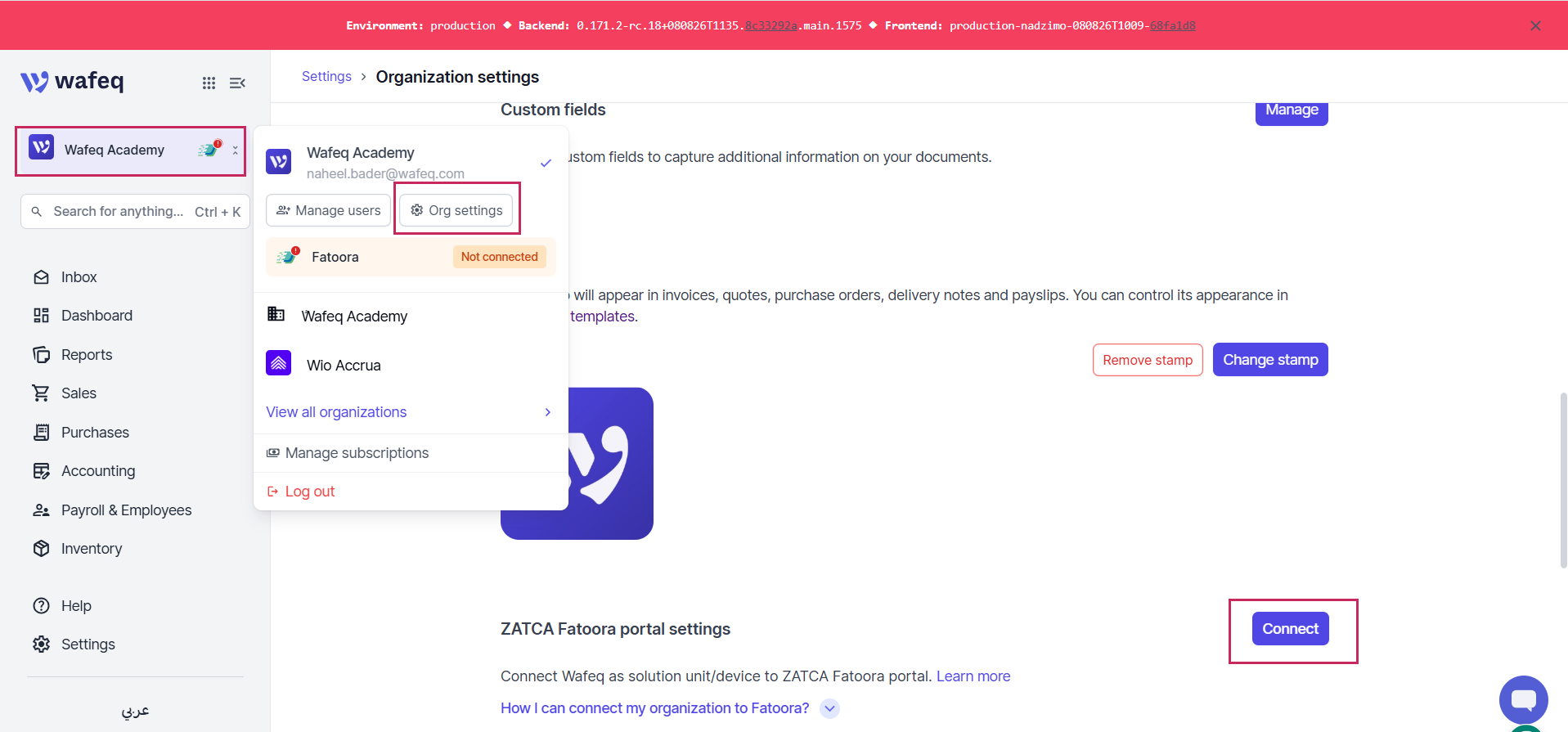
Task: Click frontend commit hash 68fa1d8 link
Action: pyautogui.click(x=1172, y=25)
